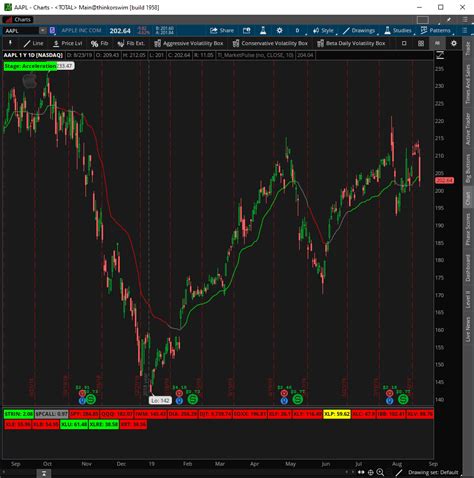Click the green XLRE: 38.58 label
The width and height of the screenshot is (474, 478).
pyautogui.click(x=104, y=424)
